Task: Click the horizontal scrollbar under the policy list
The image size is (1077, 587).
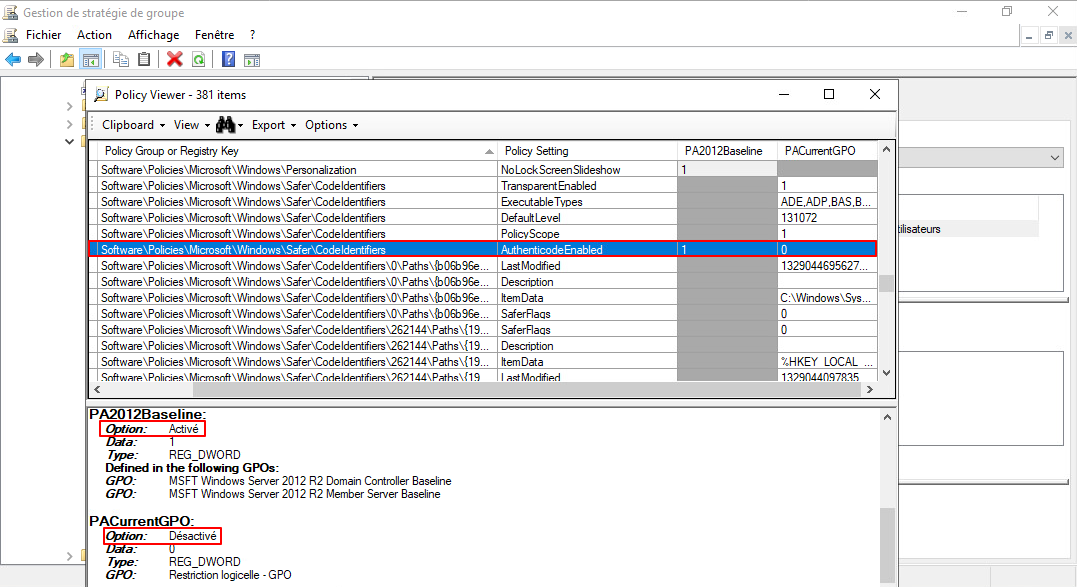Action: (480, 390)
